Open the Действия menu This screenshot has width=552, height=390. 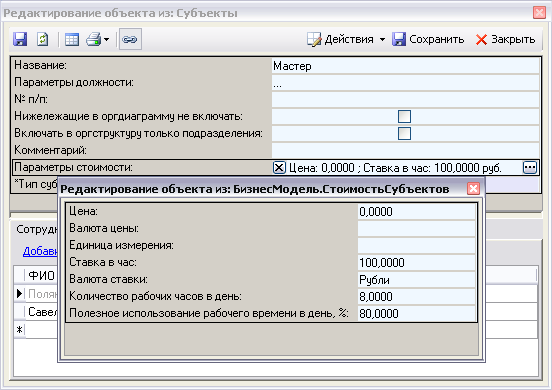coord(346,39)
